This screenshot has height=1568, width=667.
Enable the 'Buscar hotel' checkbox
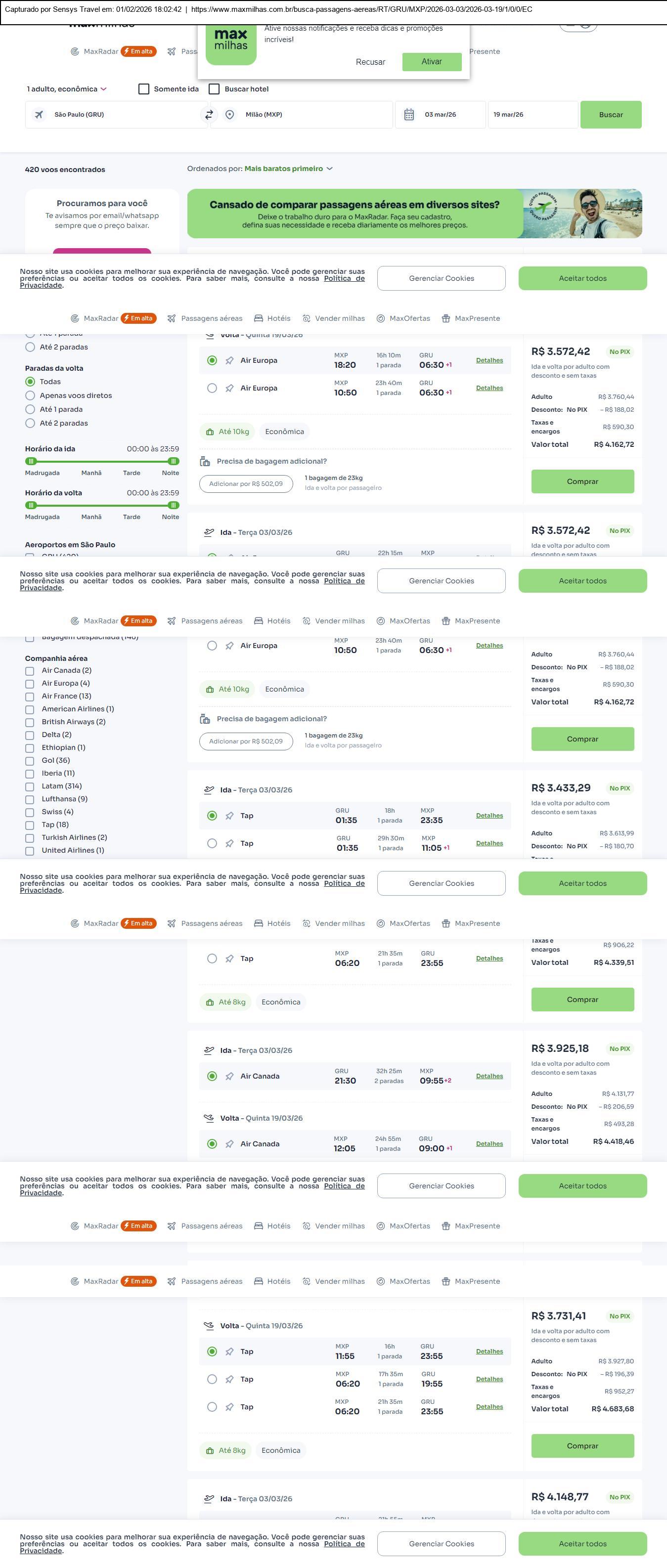[x=214, y=89]
